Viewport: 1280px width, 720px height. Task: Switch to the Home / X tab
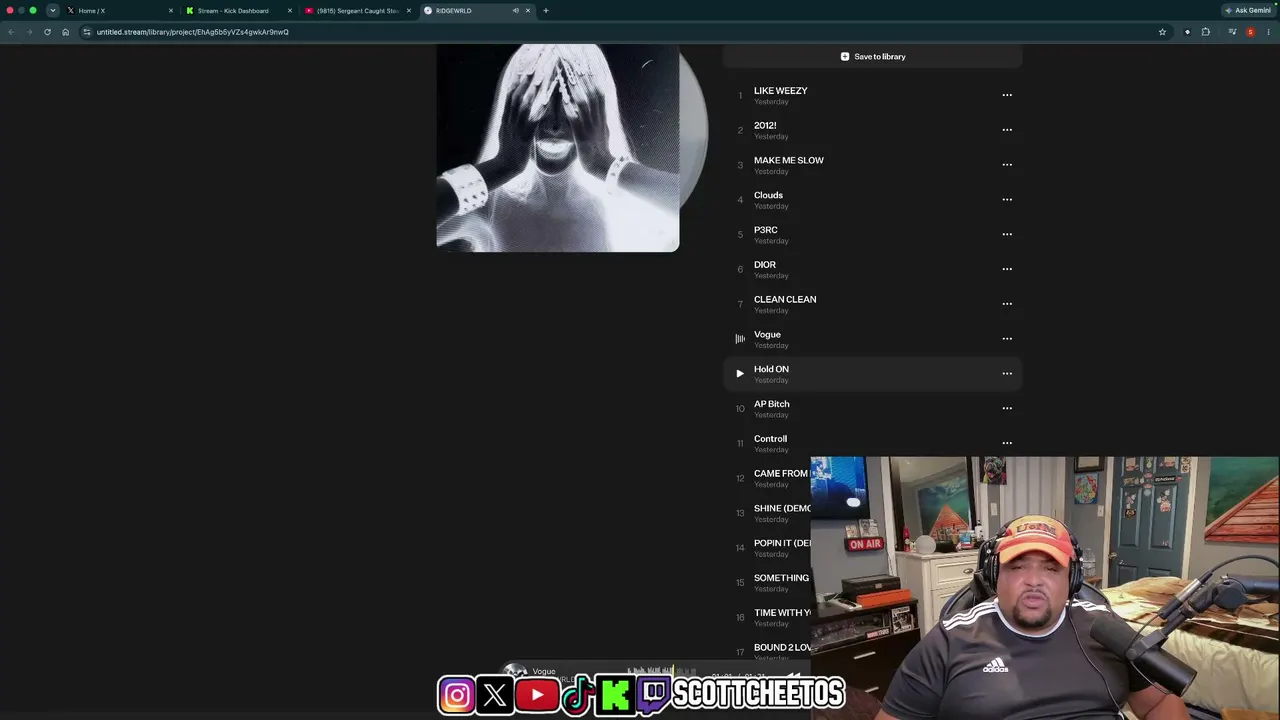117,11
